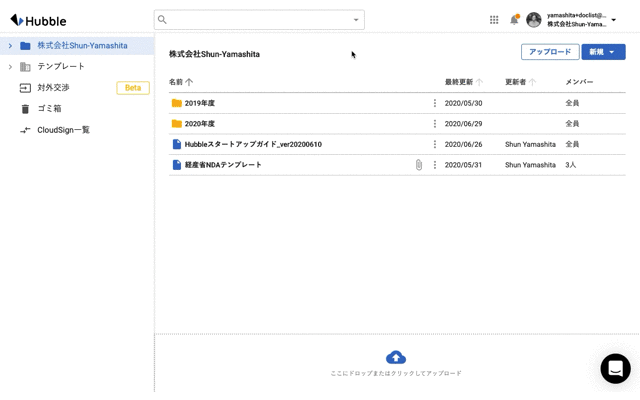Click the 対外交渉 icon
The height and width of the screenshot is (400, 640).
[25, 88]
